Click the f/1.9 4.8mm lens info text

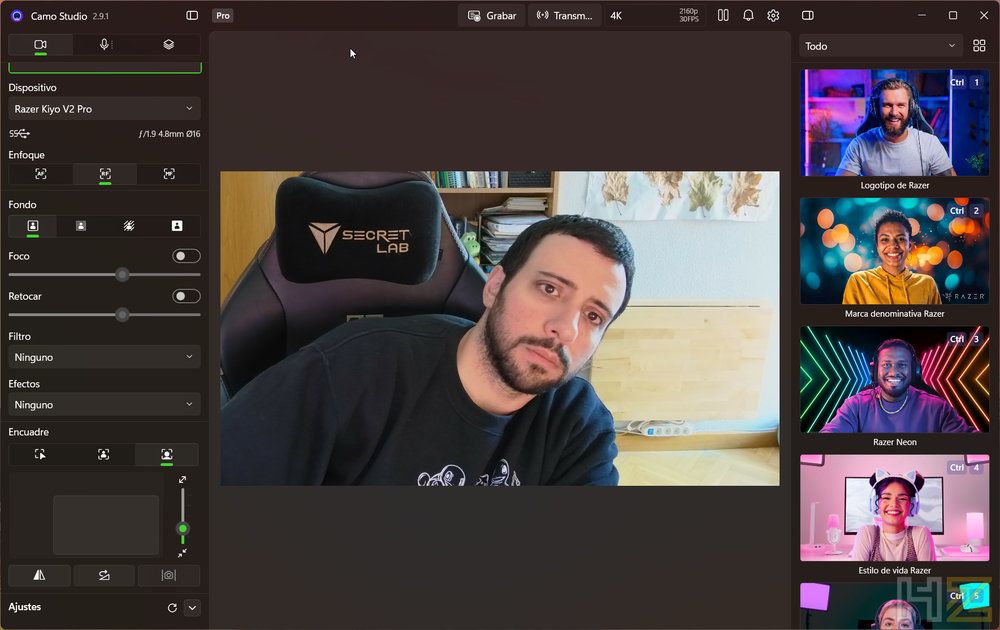click(170, 134)
